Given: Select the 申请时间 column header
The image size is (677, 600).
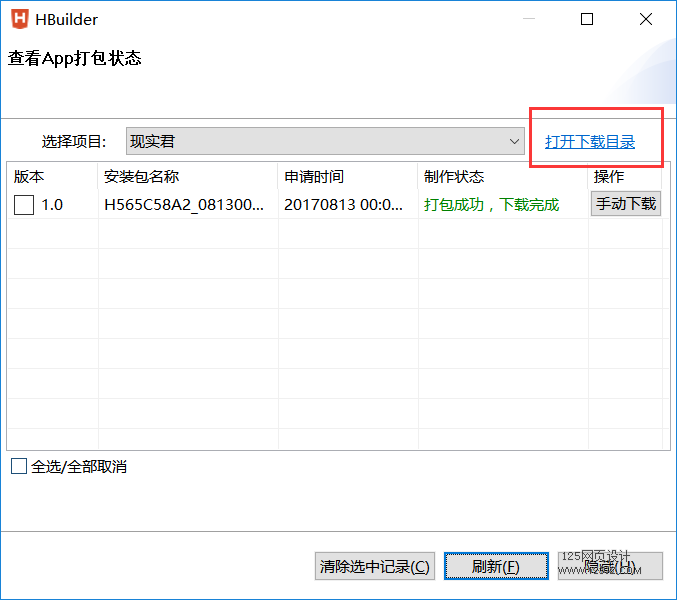Looking at the screenshot, I should point(314,177).
